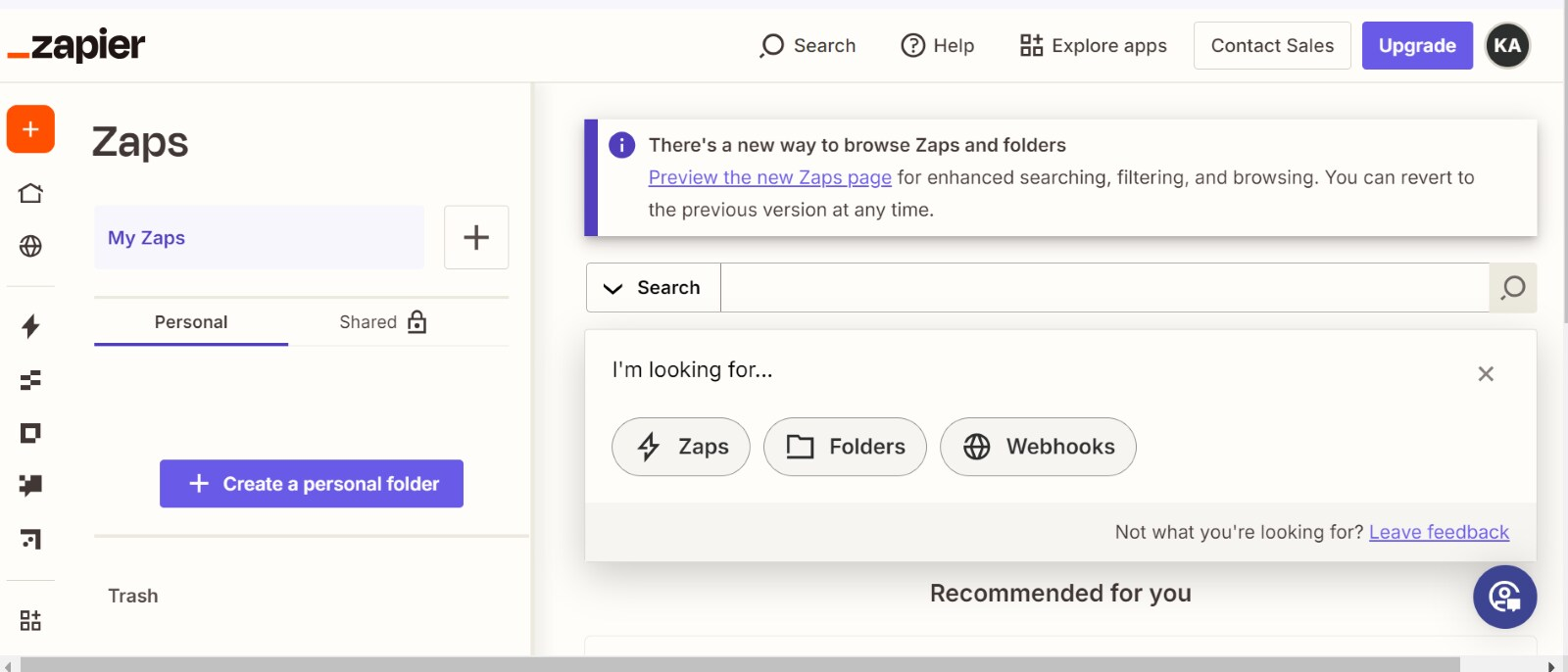Switch to the Personal tab

(191, 322)
